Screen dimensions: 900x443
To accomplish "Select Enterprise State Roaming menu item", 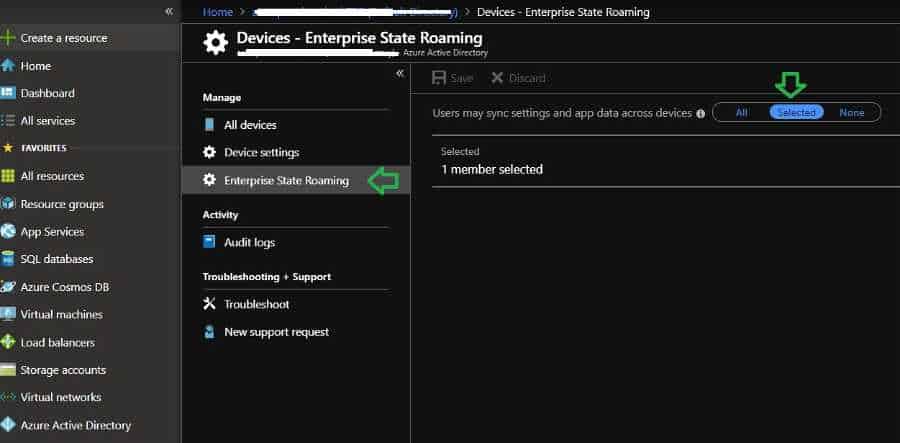I will tap(296, 180).
